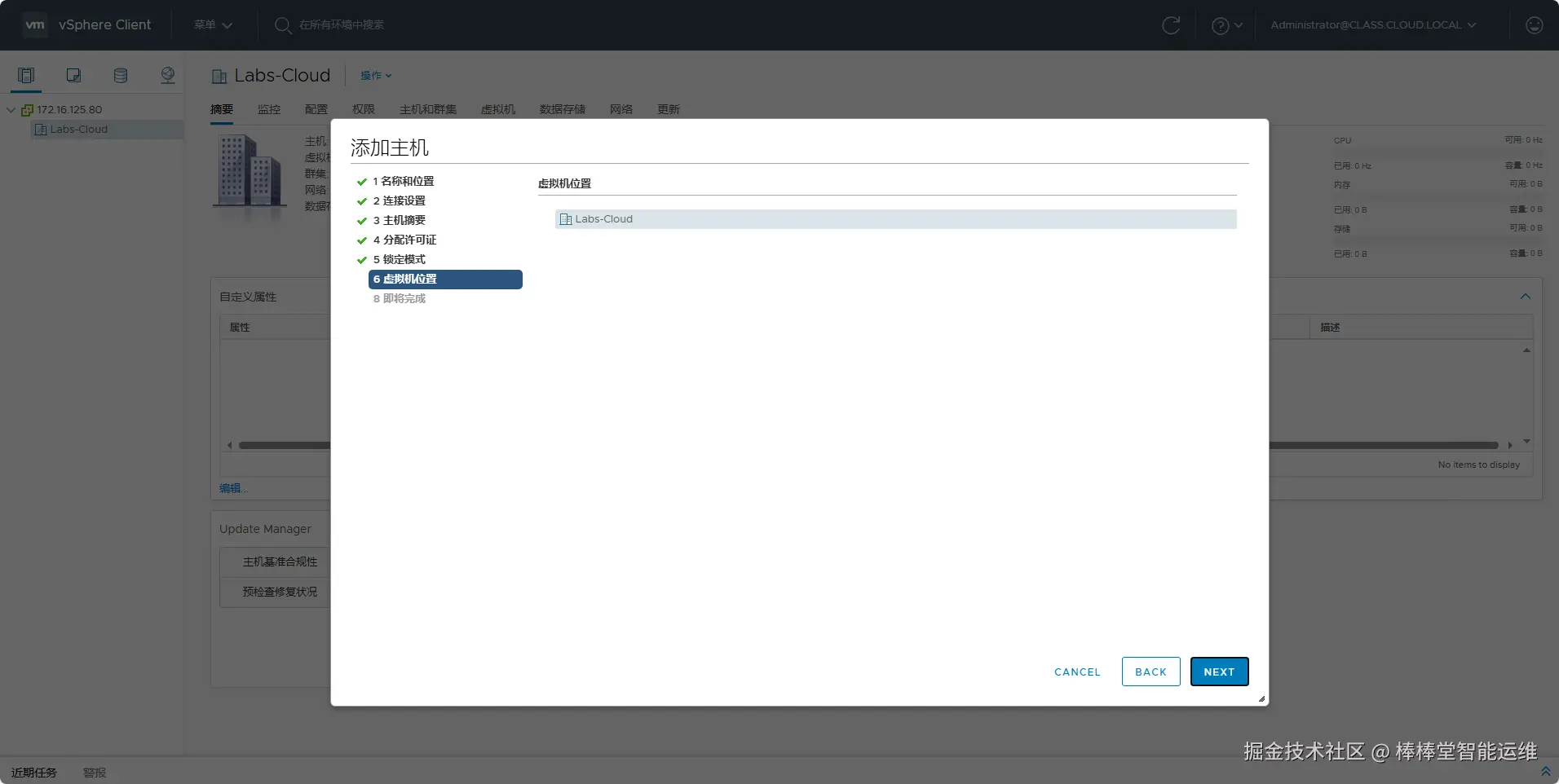The width and height of the screenshot is (1559, 784).
Task: Switch to the 主机和群集 tab
Action: 428,109
